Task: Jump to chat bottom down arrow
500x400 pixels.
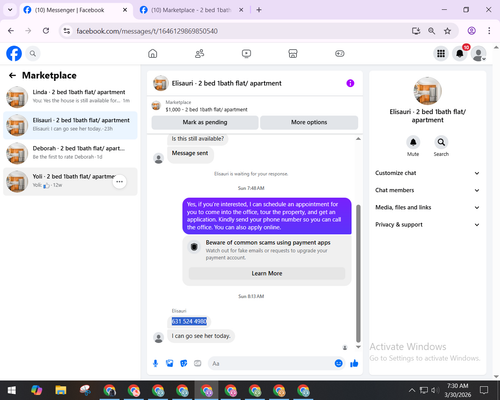Action: click(x=358, y=347)
